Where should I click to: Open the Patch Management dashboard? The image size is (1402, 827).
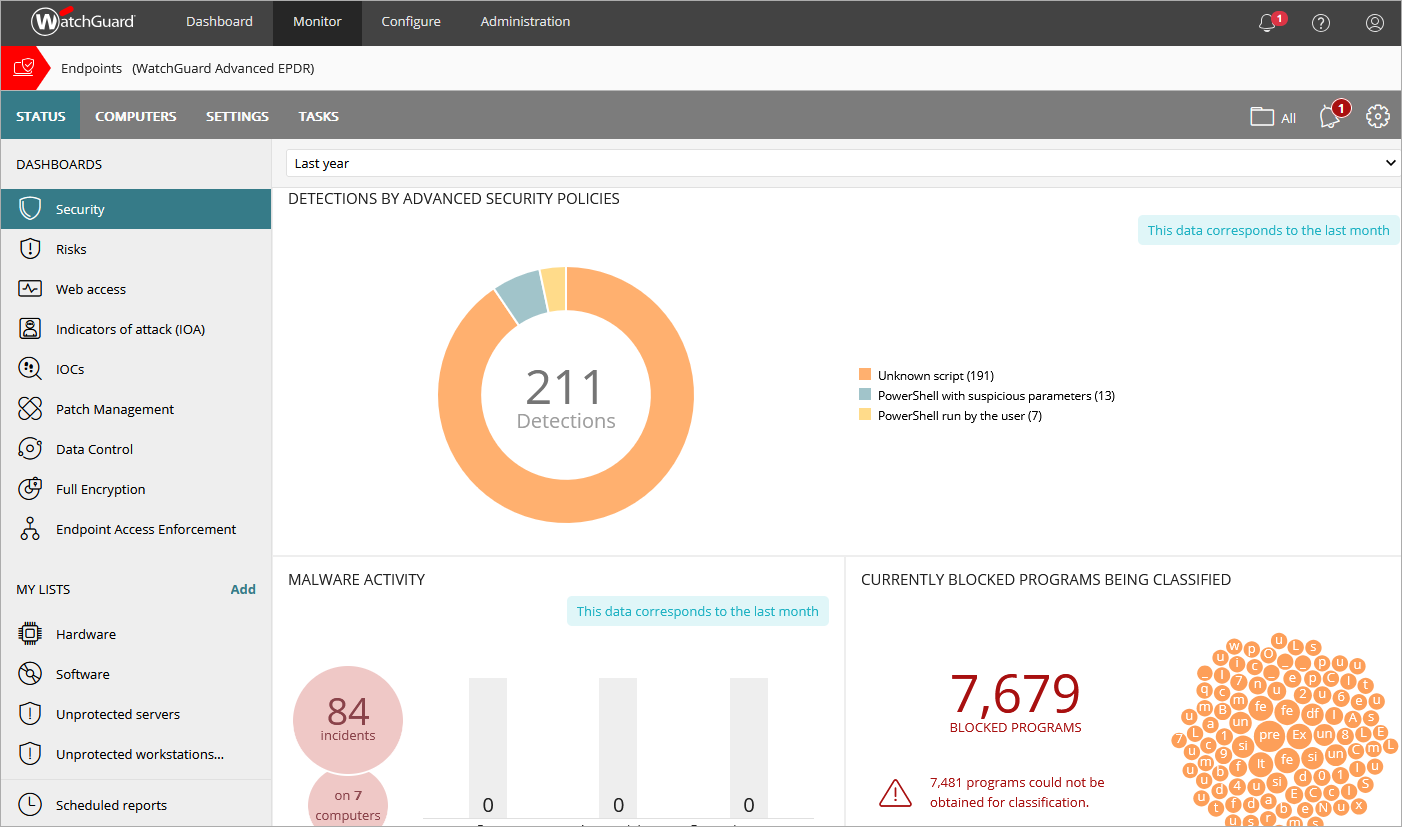coord(114,409)
